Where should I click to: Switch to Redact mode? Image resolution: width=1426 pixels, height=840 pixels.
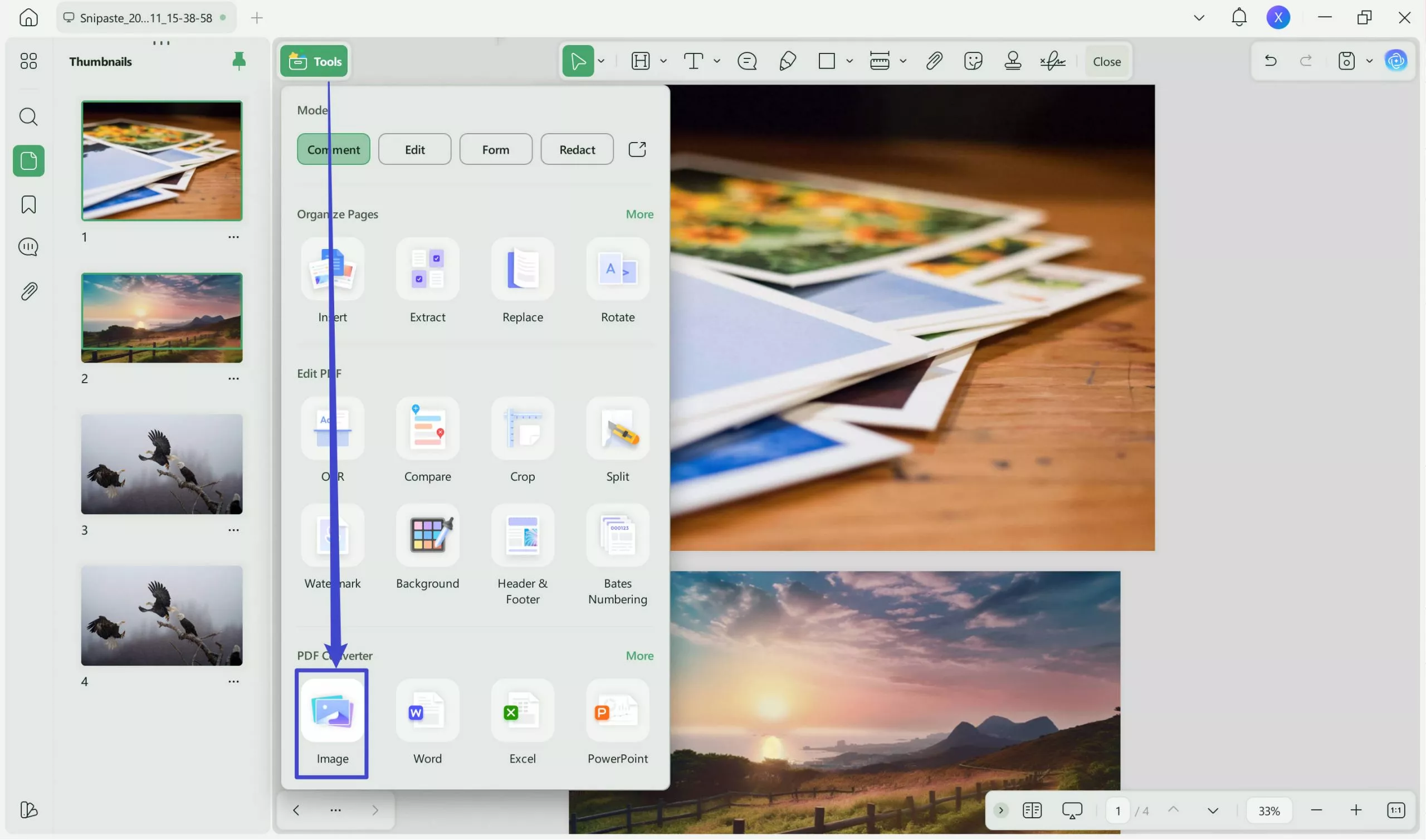577,149
